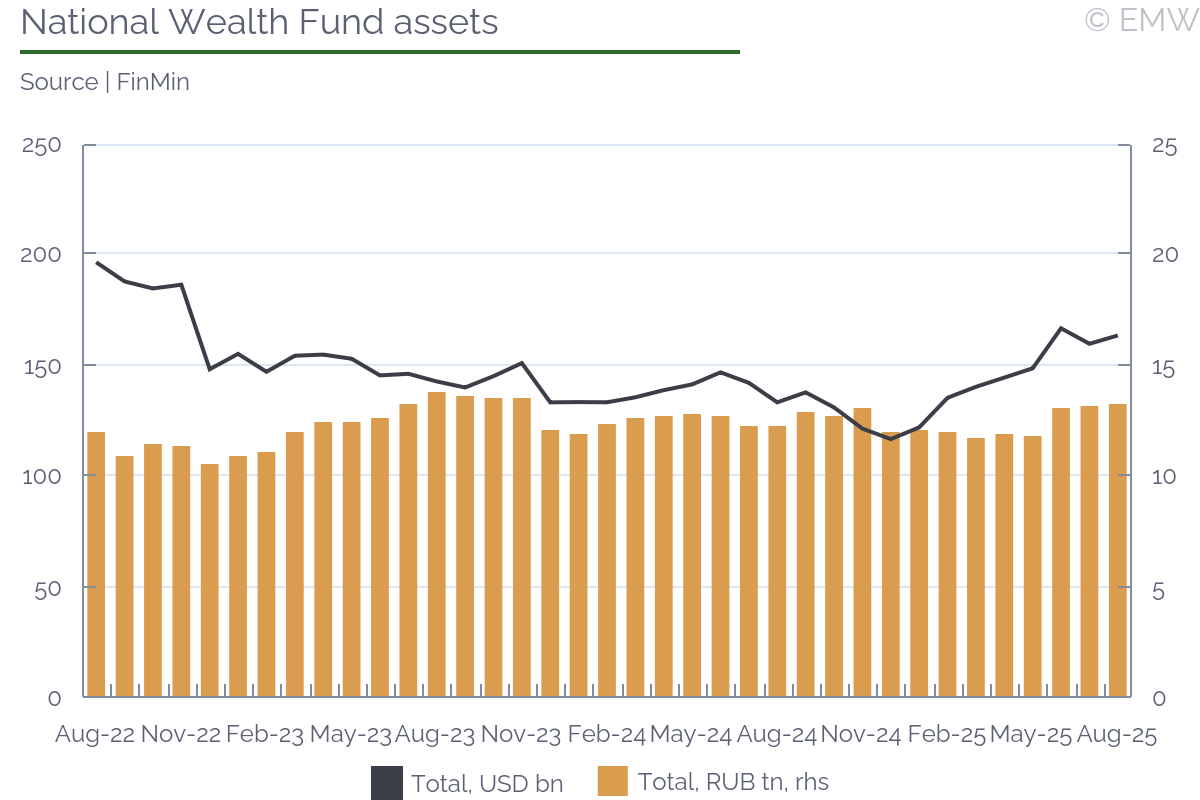Click the orange Total RUB tn legend swatch
Image resolution: width=1200 pixels, height=800 pixels.
point(612,782)
